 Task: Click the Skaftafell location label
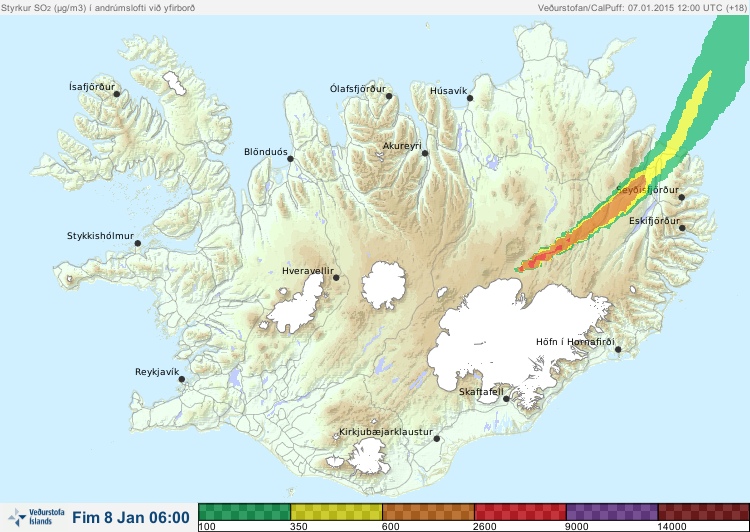point(481,392)
